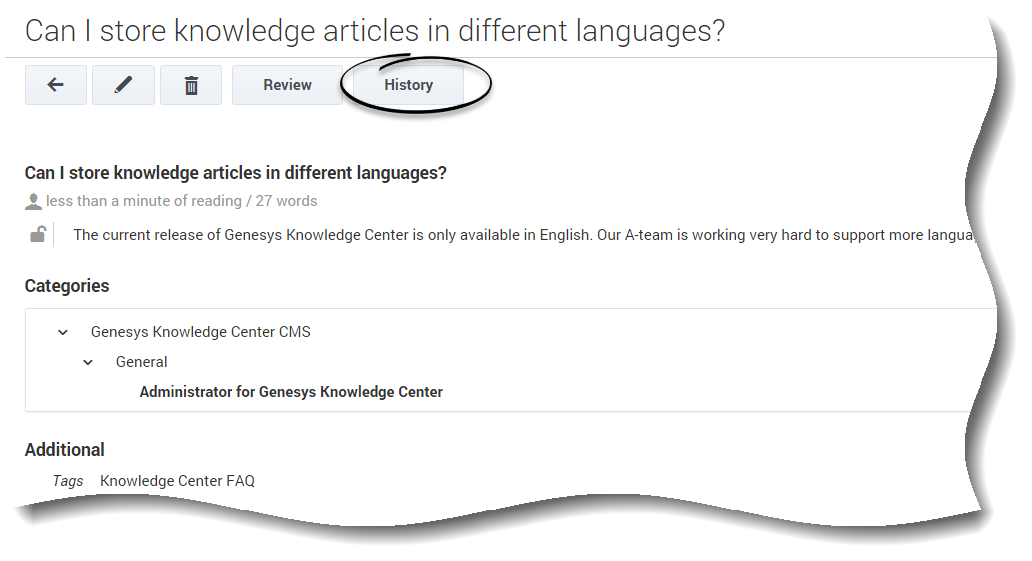Screen dimensions: 1032x561
Task: Collapse the Genesys Knowledge Center CMS chevron
Action: coord(63,332)
